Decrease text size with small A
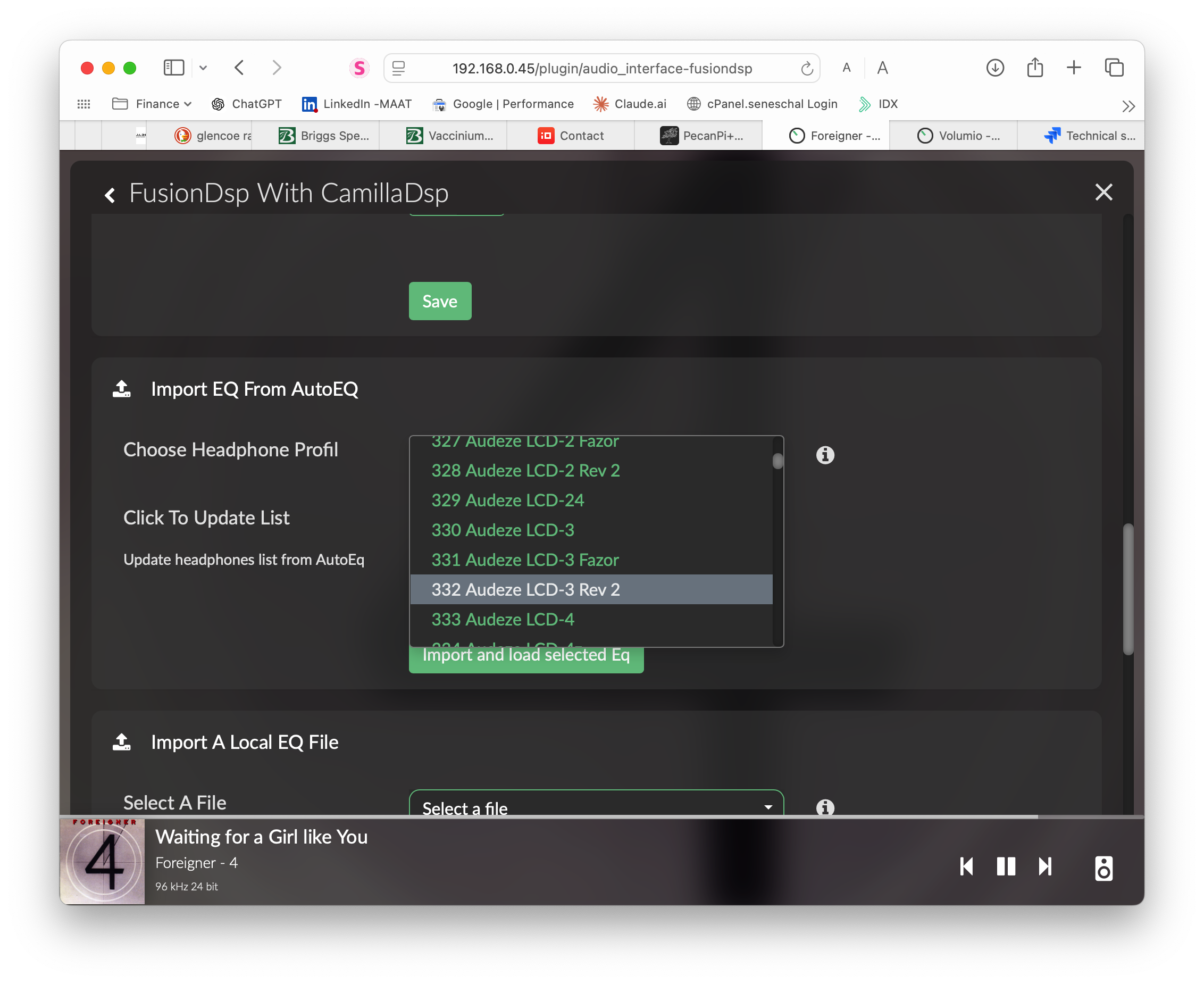1204x984 pixels. (847, 68)
